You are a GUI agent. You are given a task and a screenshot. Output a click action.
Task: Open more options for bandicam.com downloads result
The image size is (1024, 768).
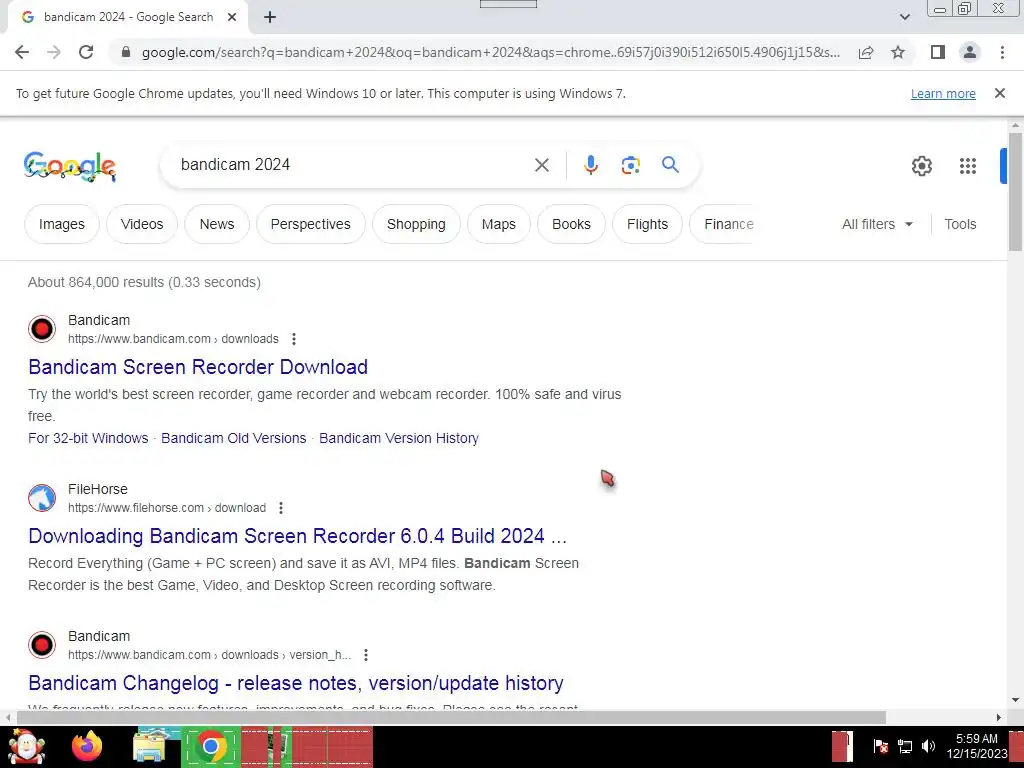[294, 339]
